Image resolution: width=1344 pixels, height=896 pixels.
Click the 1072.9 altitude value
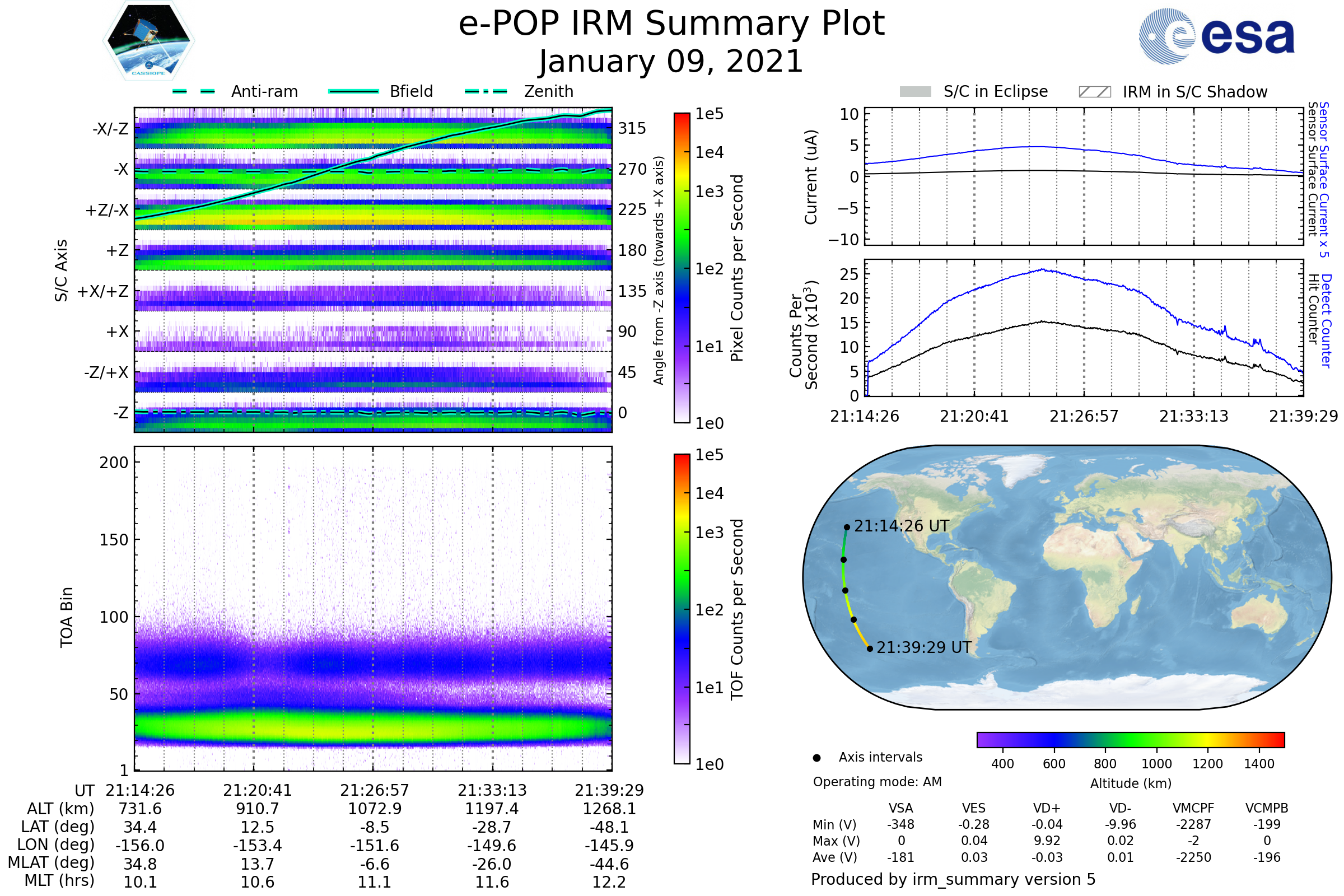(375, 809)
